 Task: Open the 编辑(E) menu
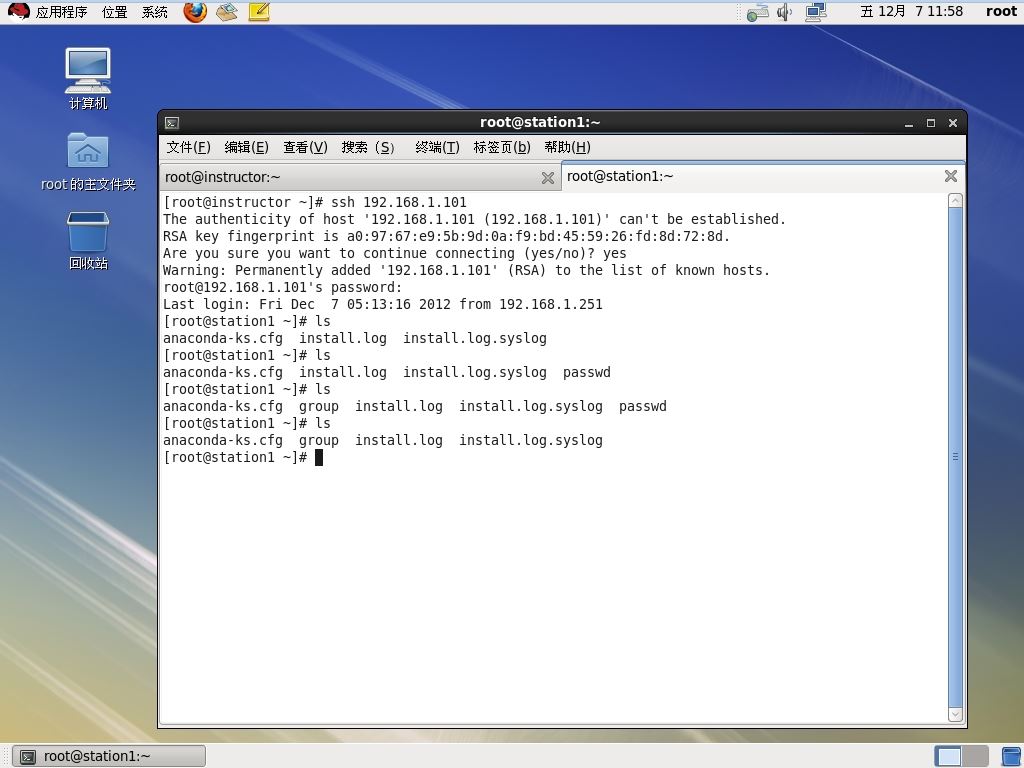click(246, 148)
